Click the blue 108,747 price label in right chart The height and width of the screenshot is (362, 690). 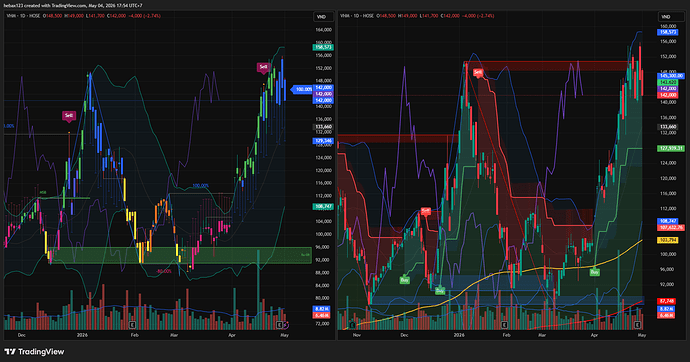[667, 221]
